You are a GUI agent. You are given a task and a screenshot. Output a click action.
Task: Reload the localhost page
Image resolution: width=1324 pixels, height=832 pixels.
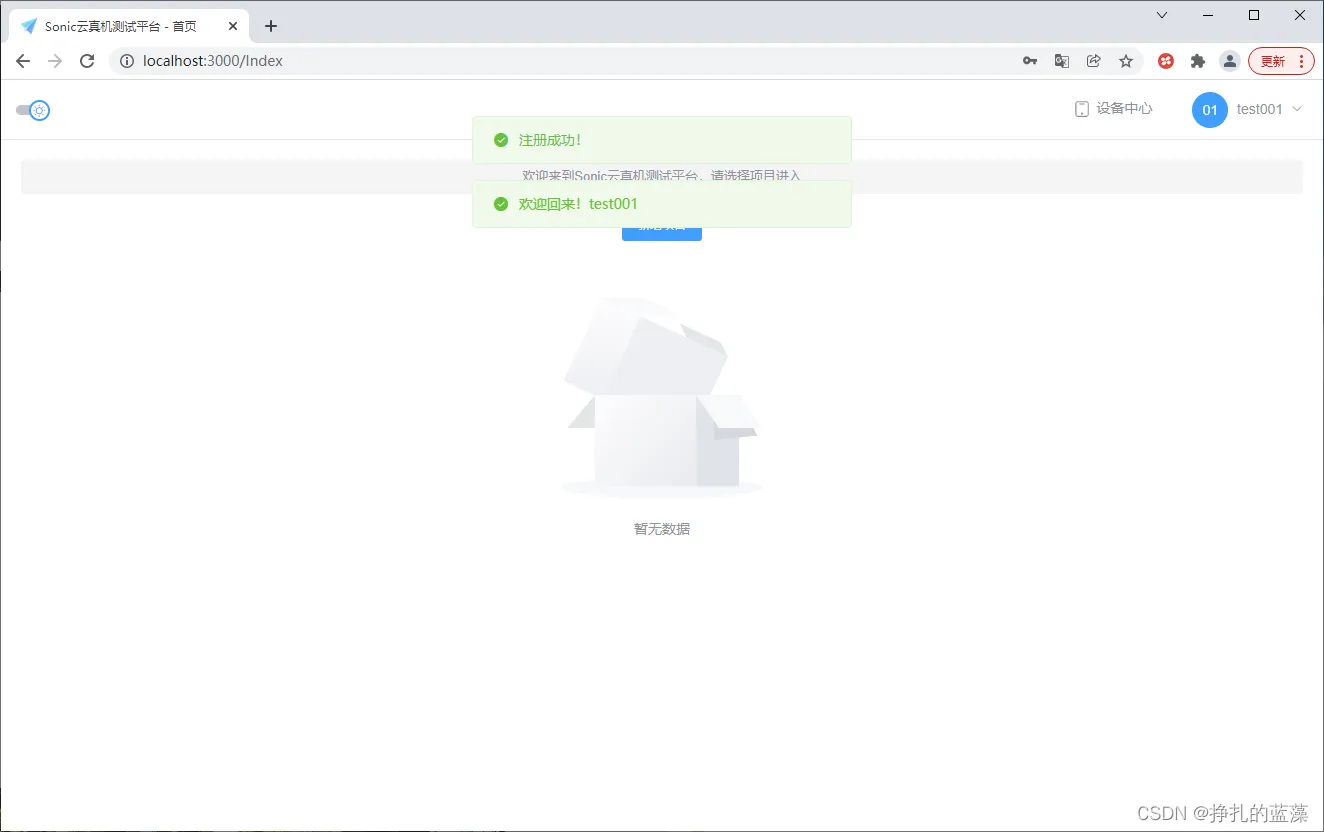87,60
